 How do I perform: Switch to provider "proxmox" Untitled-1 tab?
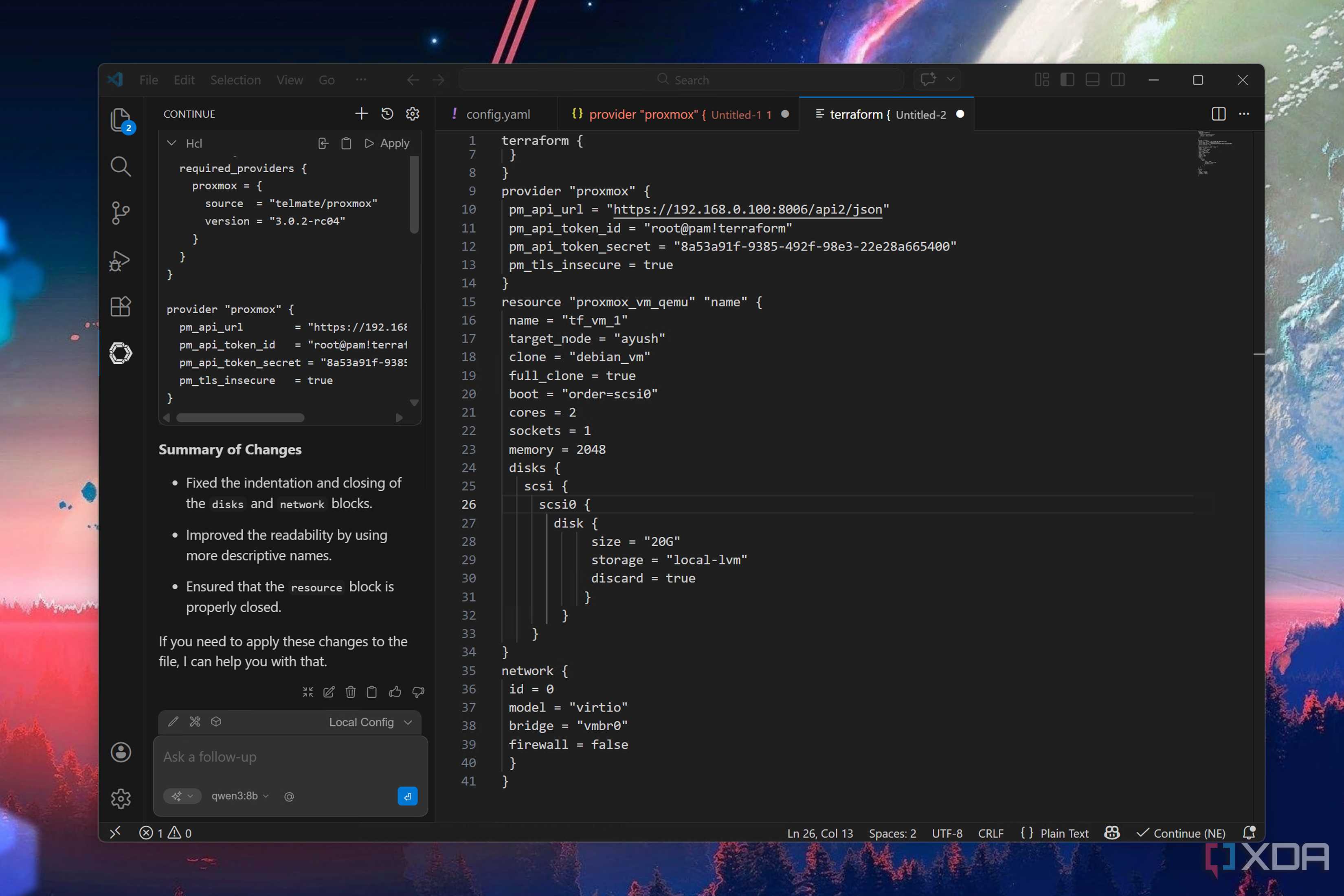(678, 114)
